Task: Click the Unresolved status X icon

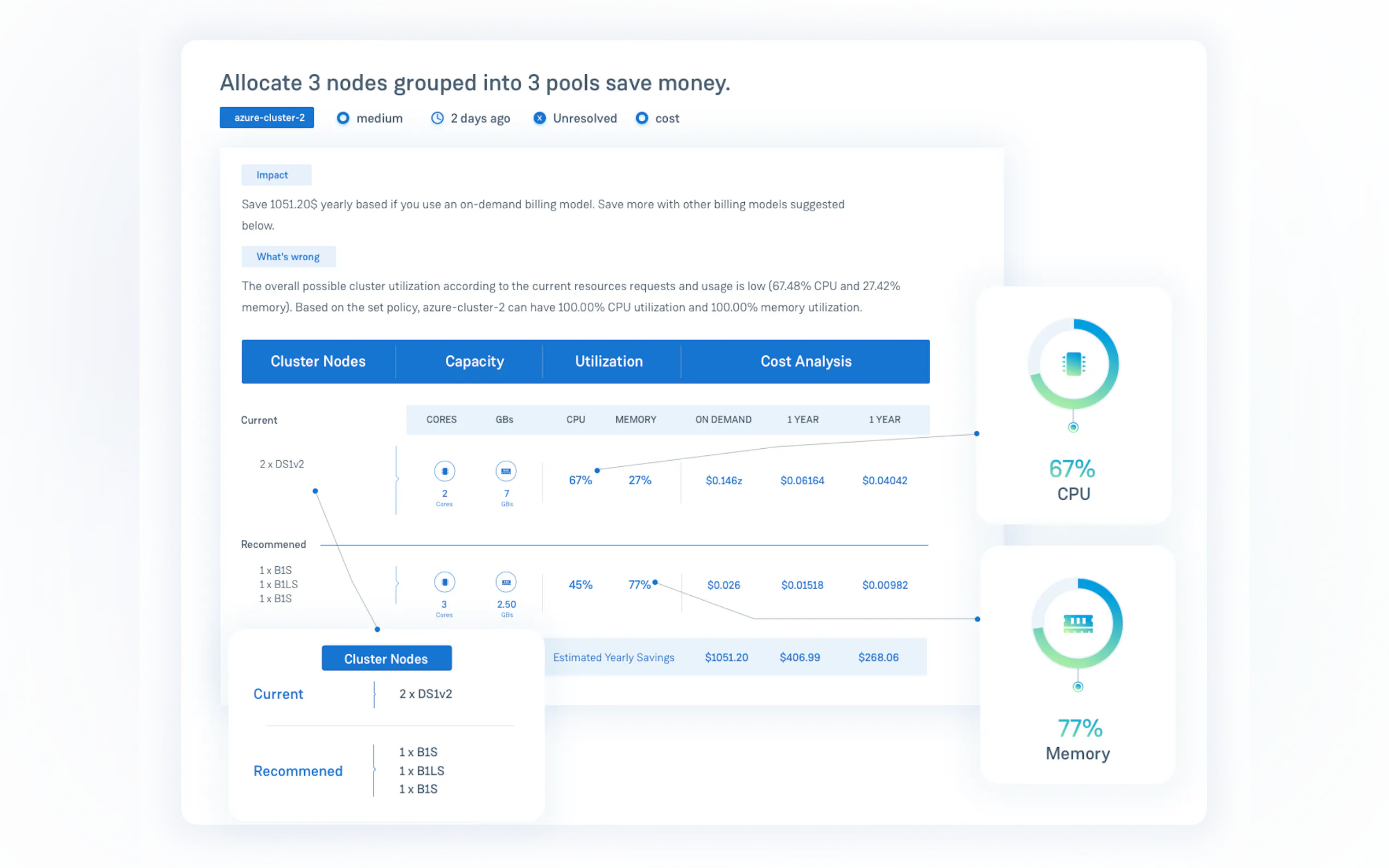Action: tap(539, 118)
